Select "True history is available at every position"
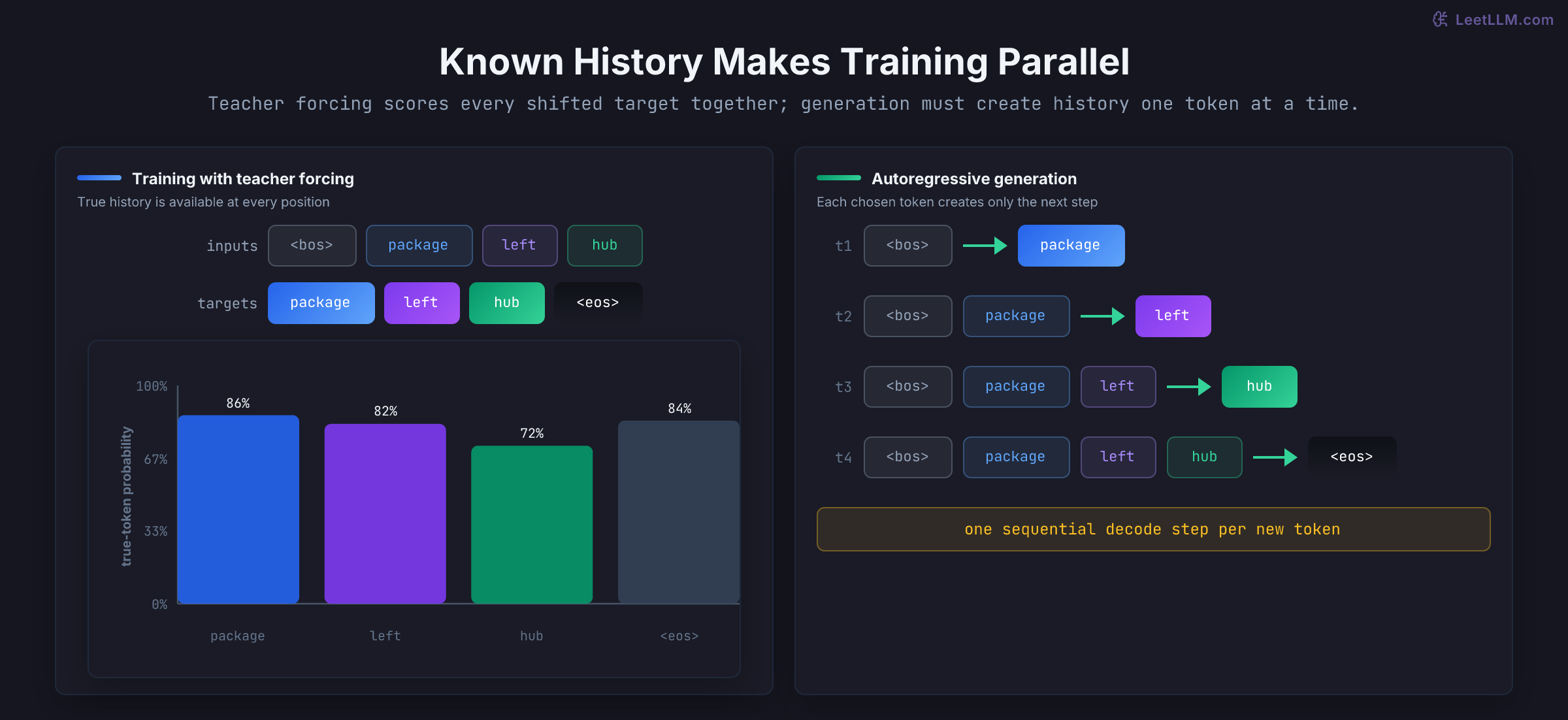The height and width of the screenshot is (720, 1568). tap(203, 202)
